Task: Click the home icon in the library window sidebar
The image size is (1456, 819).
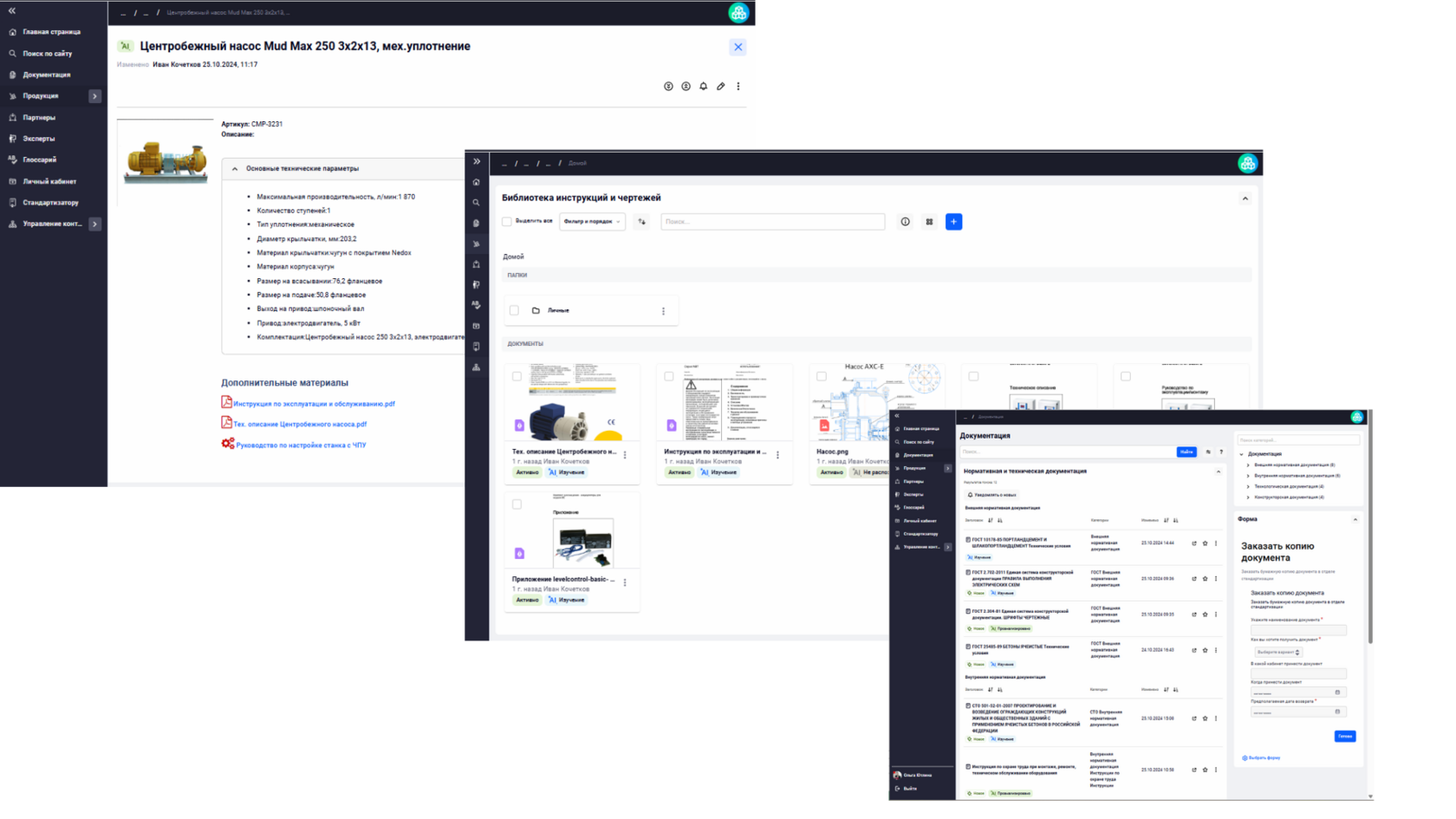Action: tap(477, 183)
